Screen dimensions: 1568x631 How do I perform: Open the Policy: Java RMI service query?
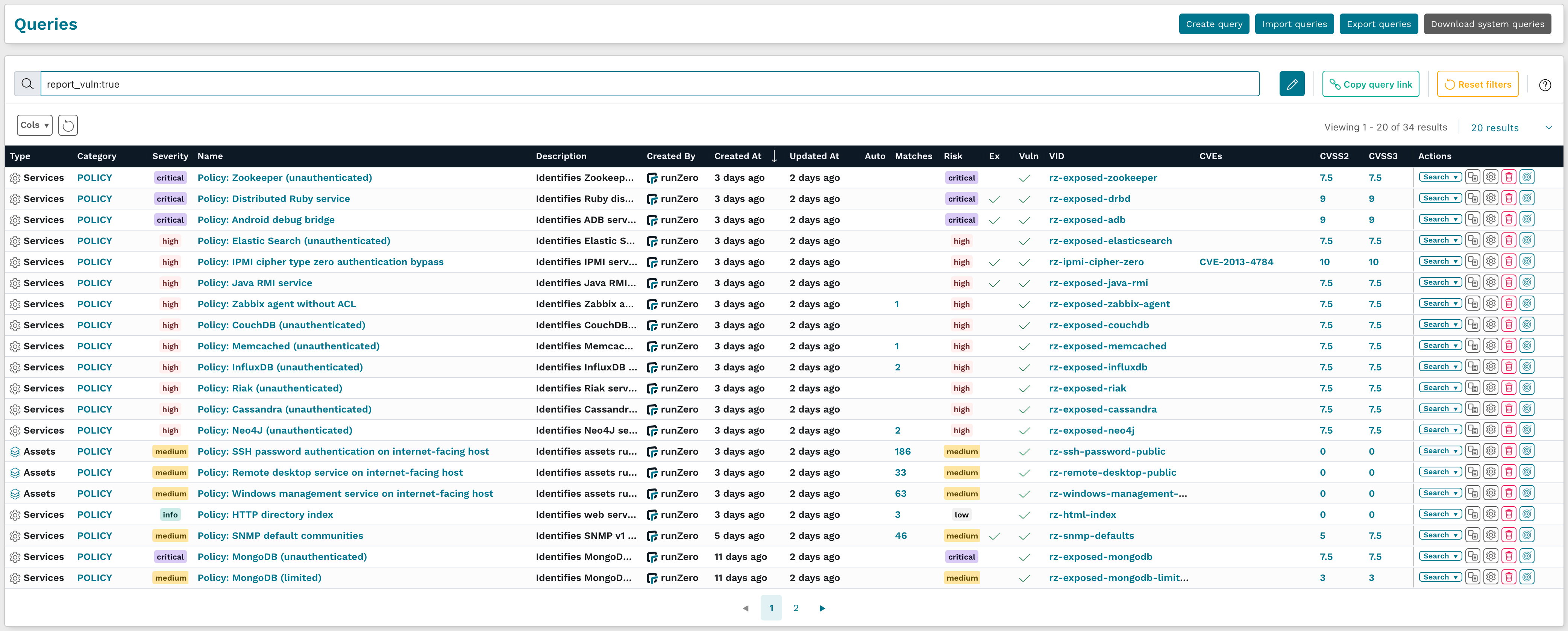pyautogui.click(x=255, y=282)
